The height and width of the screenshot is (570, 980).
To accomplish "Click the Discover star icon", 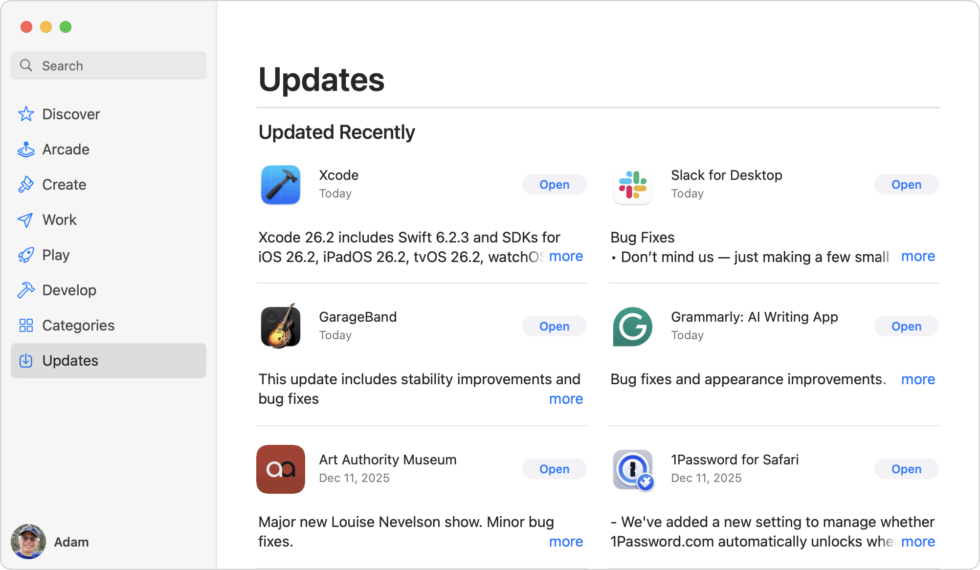I will pos(26,114).
